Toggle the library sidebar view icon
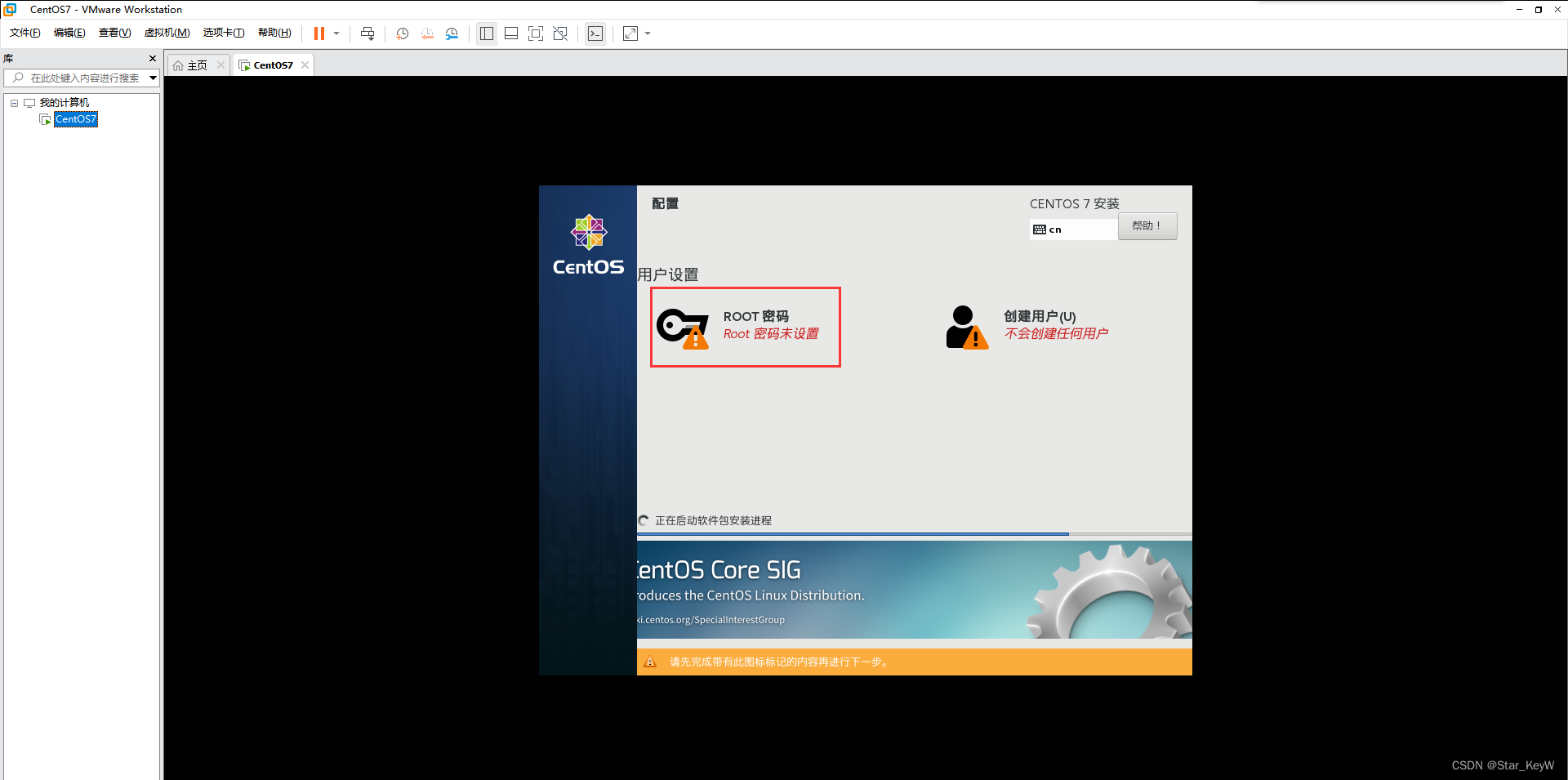1568x780 pixels. click(x=487, y=33)
